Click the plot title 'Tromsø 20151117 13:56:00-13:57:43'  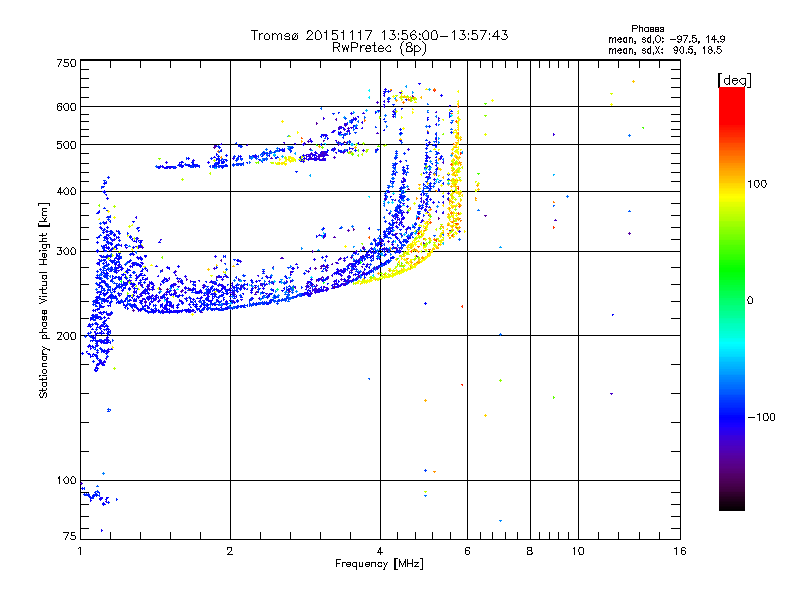(379, 35)
